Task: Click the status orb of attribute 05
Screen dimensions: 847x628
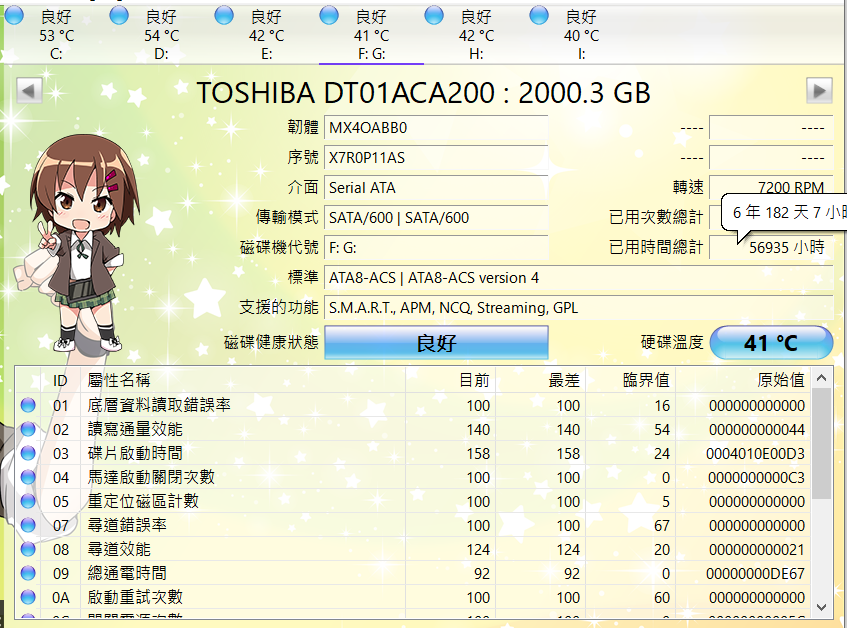Action: coord(28,501)
